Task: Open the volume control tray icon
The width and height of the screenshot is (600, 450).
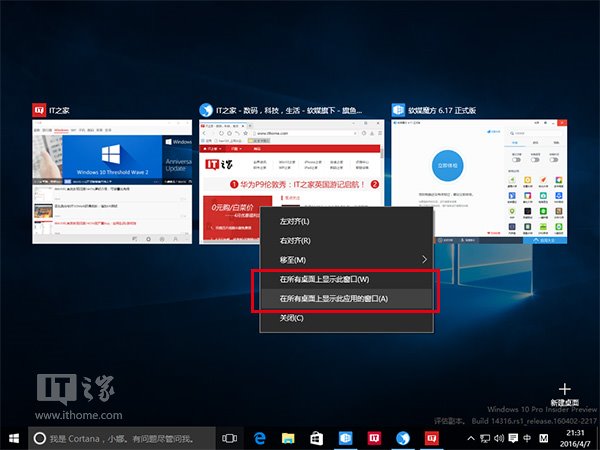Action: (x=499, y=439)
